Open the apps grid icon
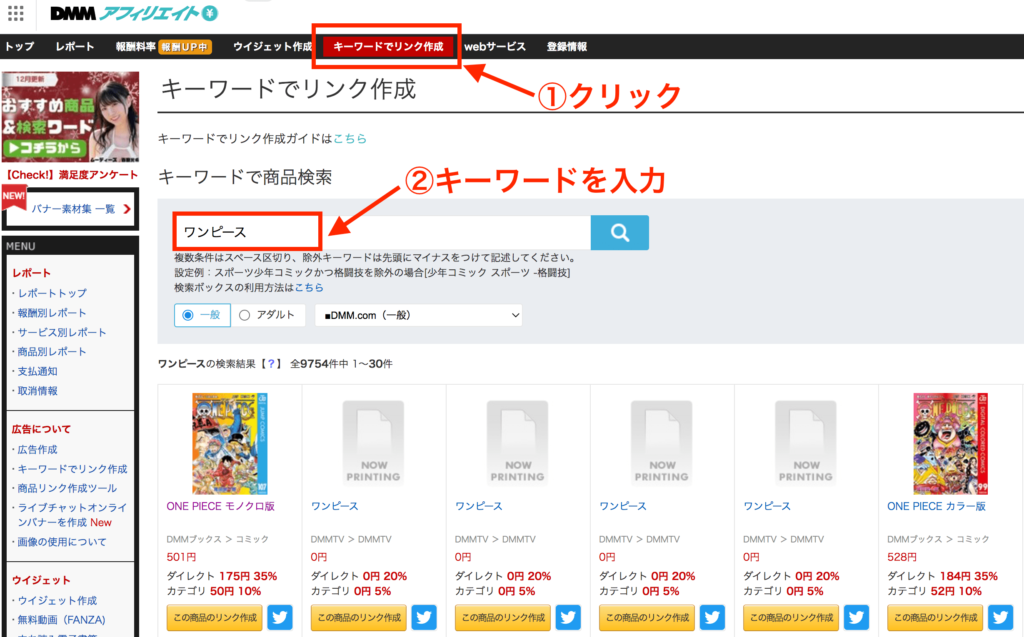 16,13
